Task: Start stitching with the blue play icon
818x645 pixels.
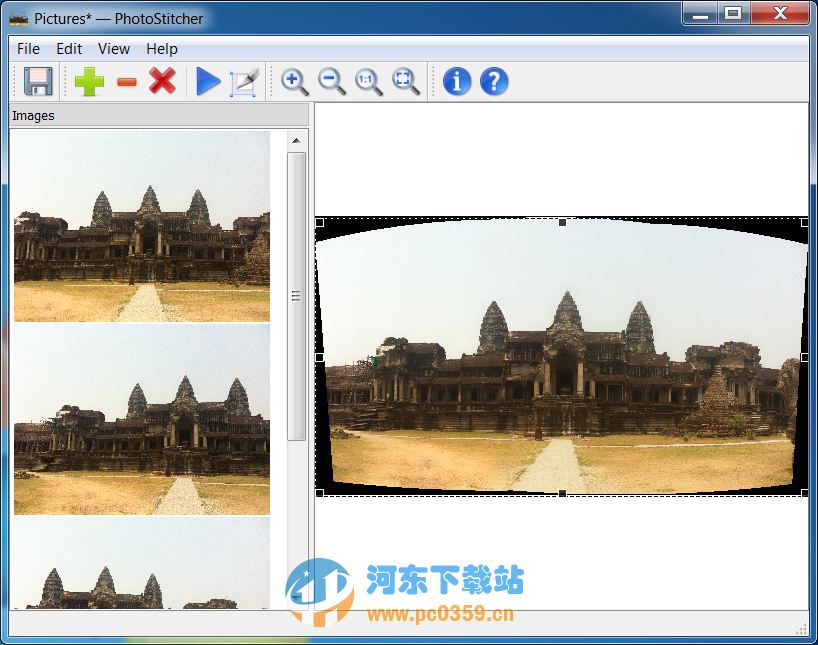Action: tap(209, 83)
